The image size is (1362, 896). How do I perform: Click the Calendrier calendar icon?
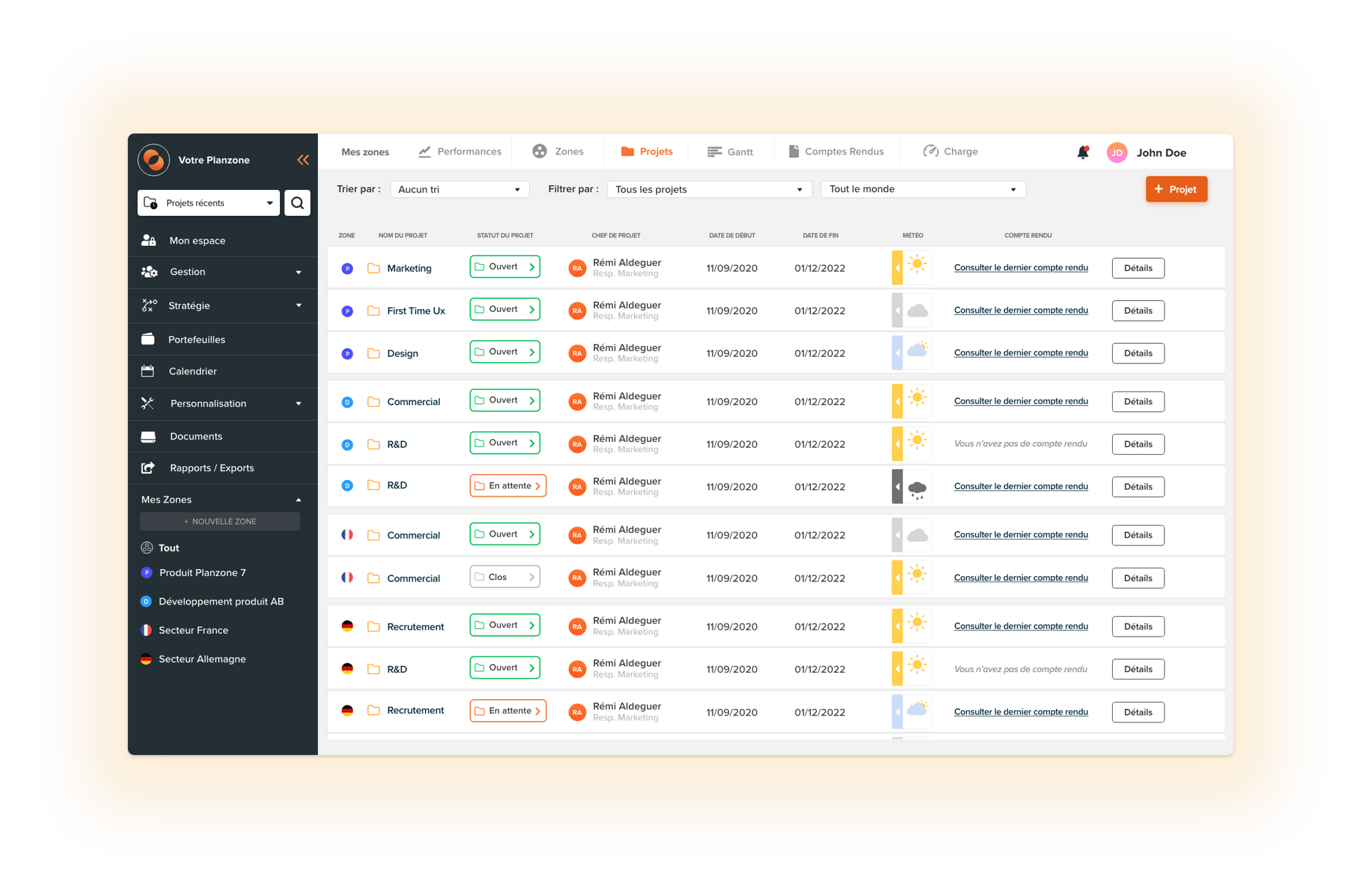point(148,371)
